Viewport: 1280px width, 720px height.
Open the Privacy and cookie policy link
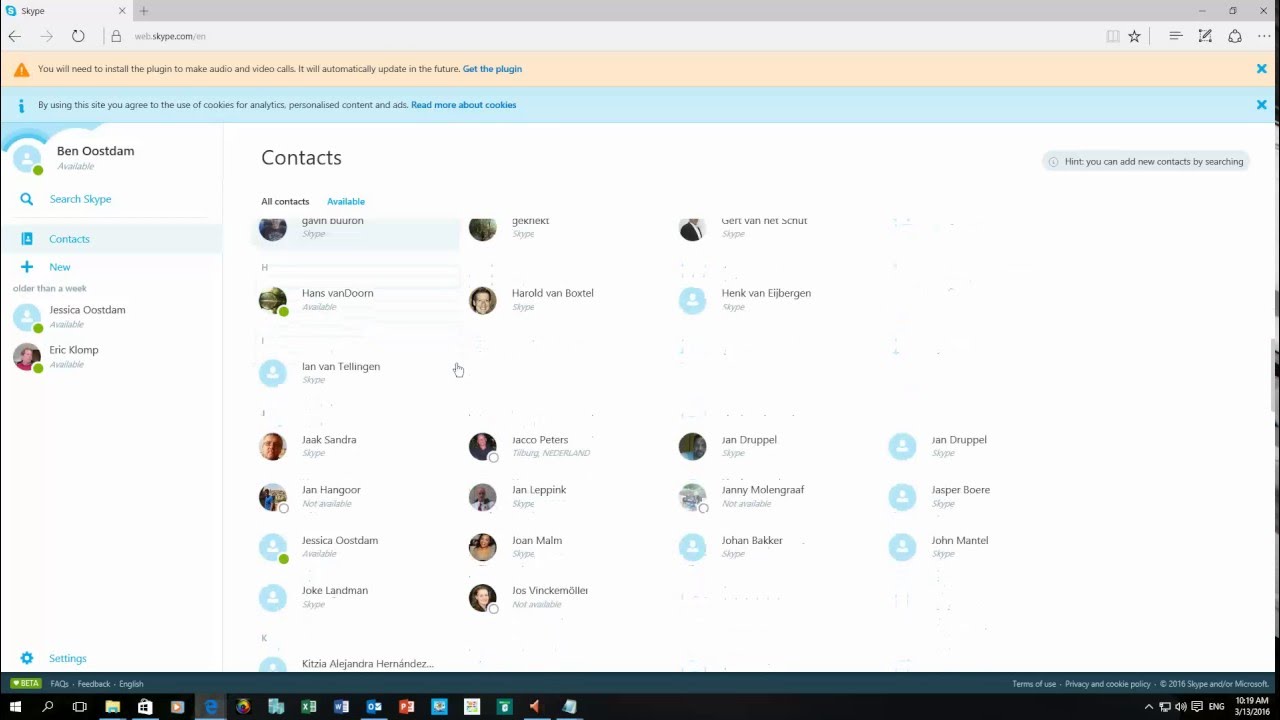coord(1108,684)
